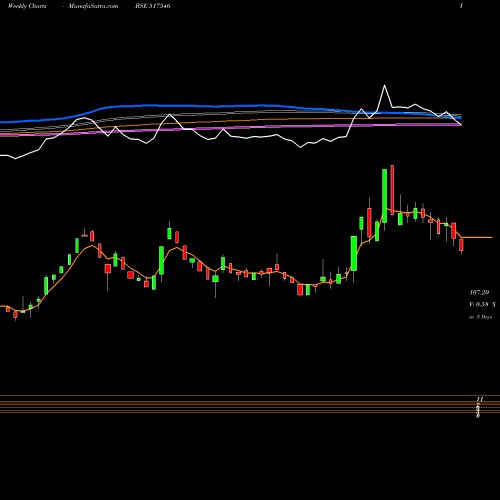Click the last red candlestick on the right
Image resolution: width=500 pixels, height=500 pixels.
(461, 246)
